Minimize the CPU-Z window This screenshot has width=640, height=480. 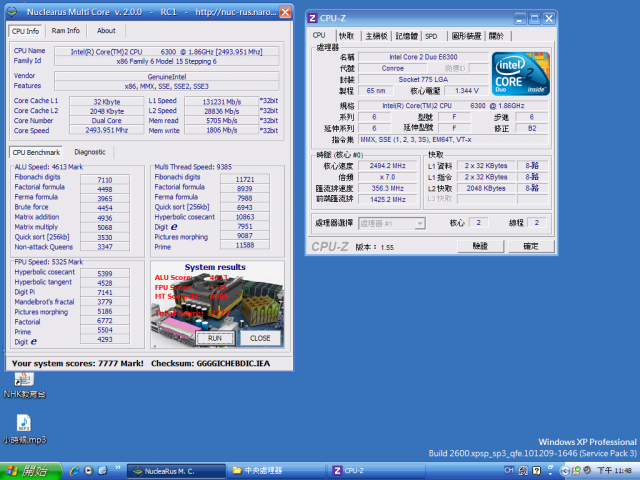coord(520,18)
